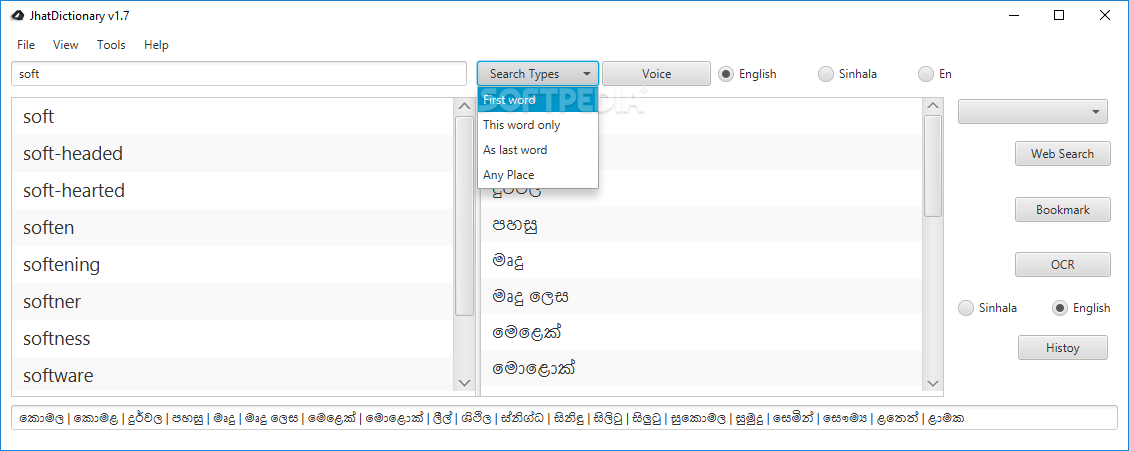Select the meaning 'මොළොක්'
This screenshot has width=1129, height=451.
[701, 368]
